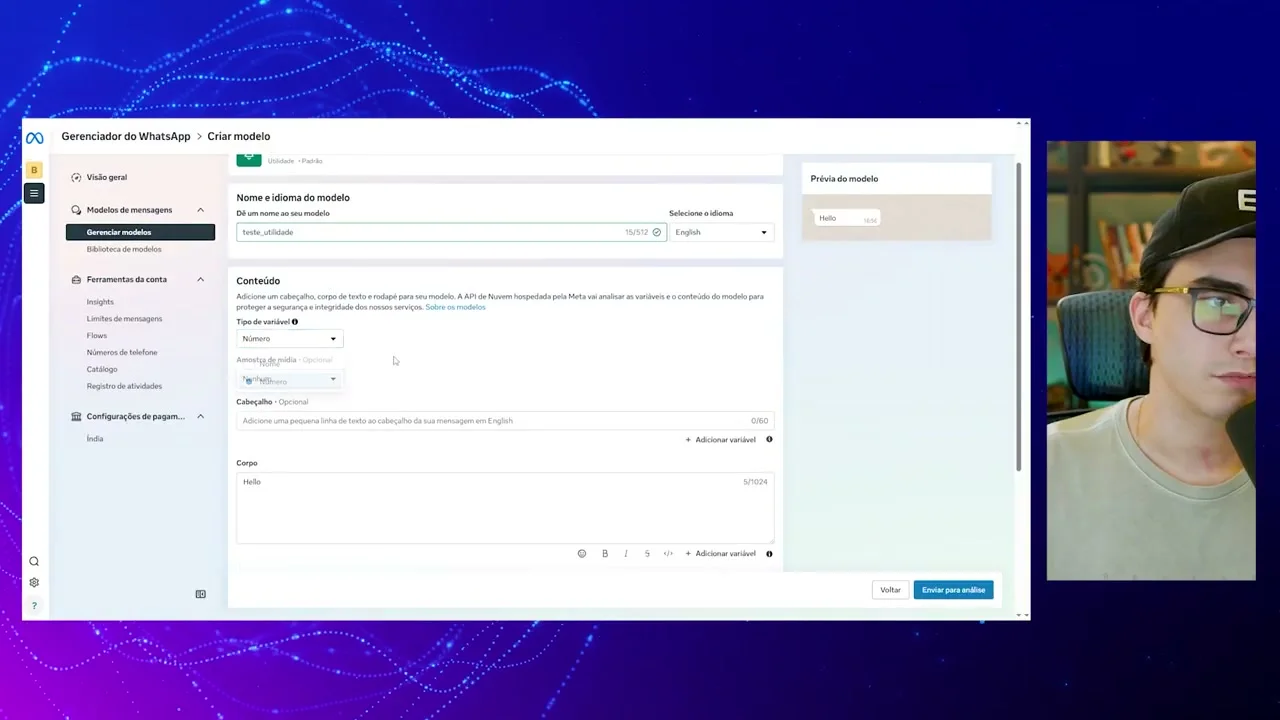Click info icon next to header Adicionar variável
The width and height of the screenshot is (1280, 720).
[x=769, y=439]
